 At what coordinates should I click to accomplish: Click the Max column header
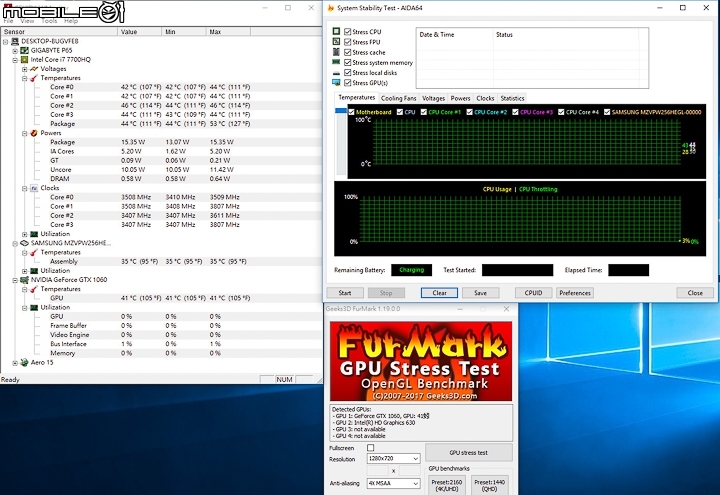click(228, 32)
